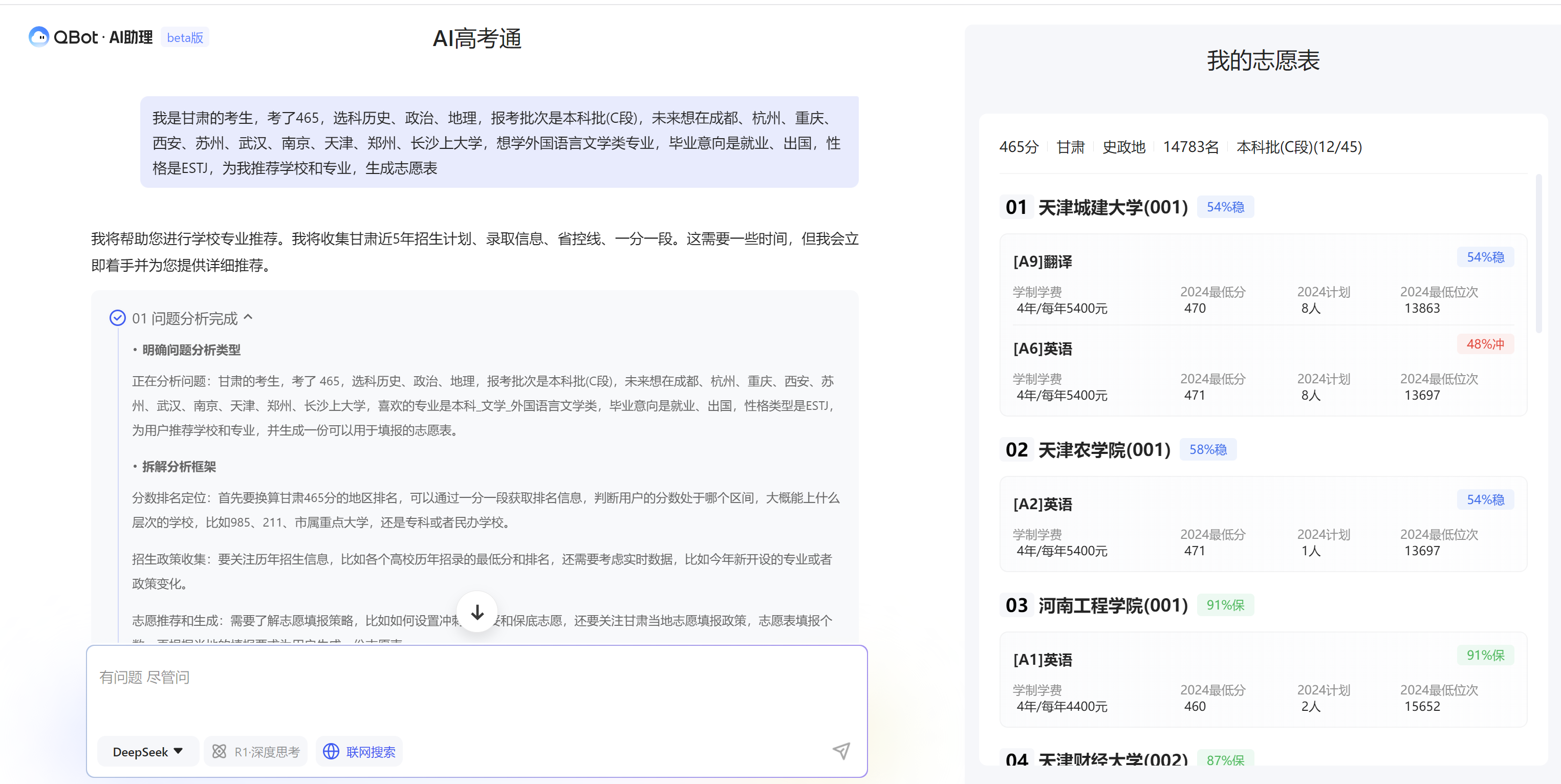Click the AI高考通 page title

click(x=477, y=38)
